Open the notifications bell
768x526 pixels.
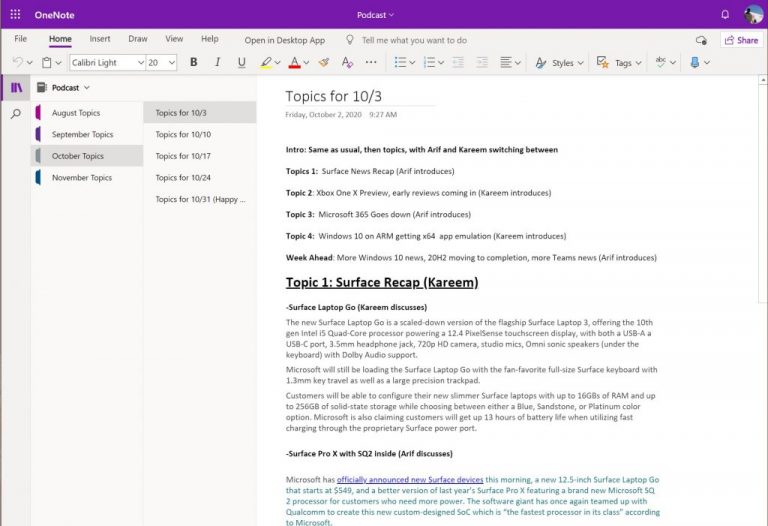point(725,15)
